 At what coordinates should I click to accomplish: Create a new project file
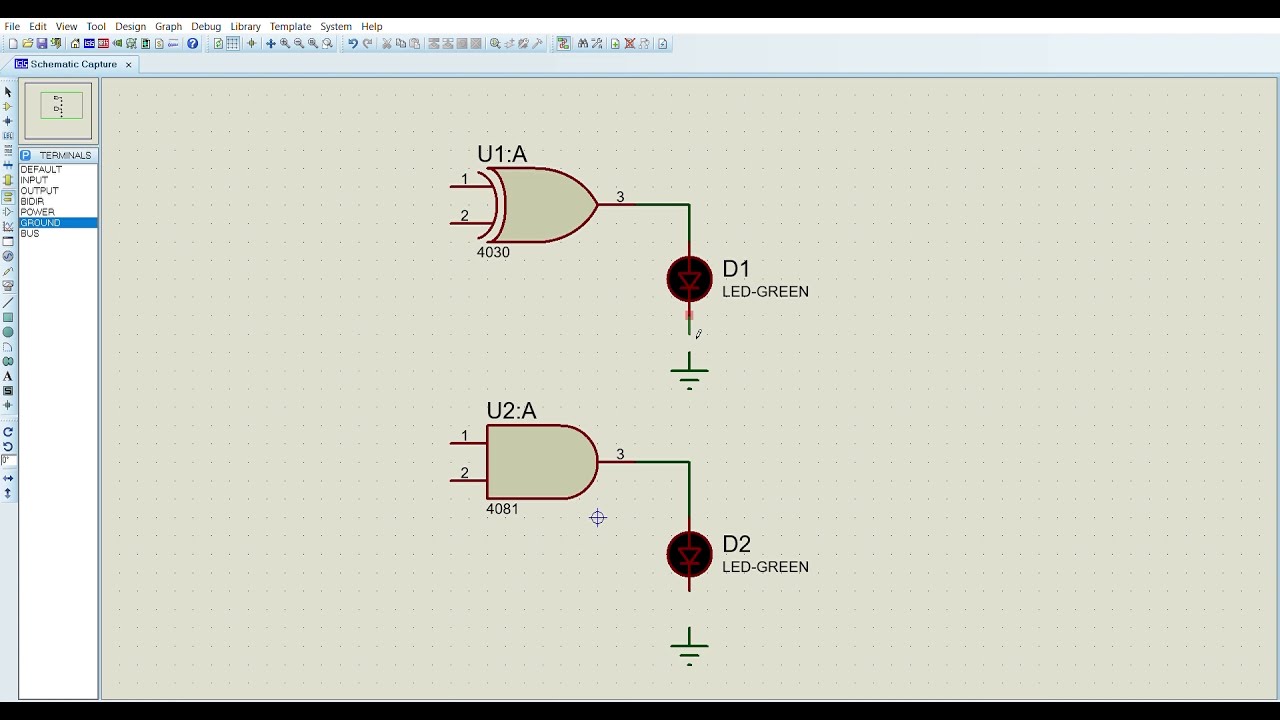(x=13, y=44)
